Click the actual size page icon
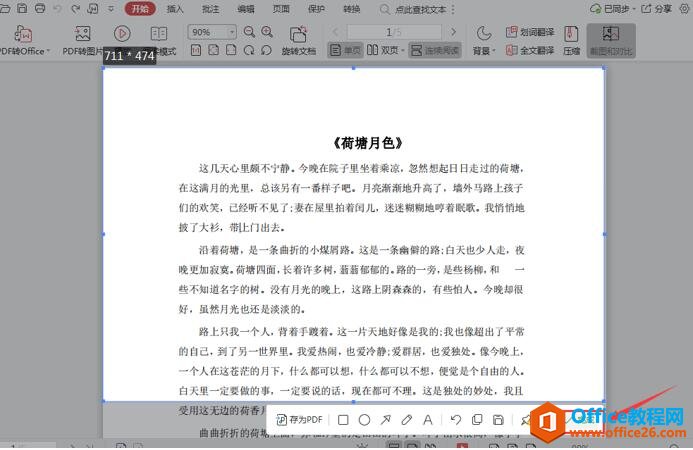Screen dimensions: 693x450 click(x=196, y=50)
